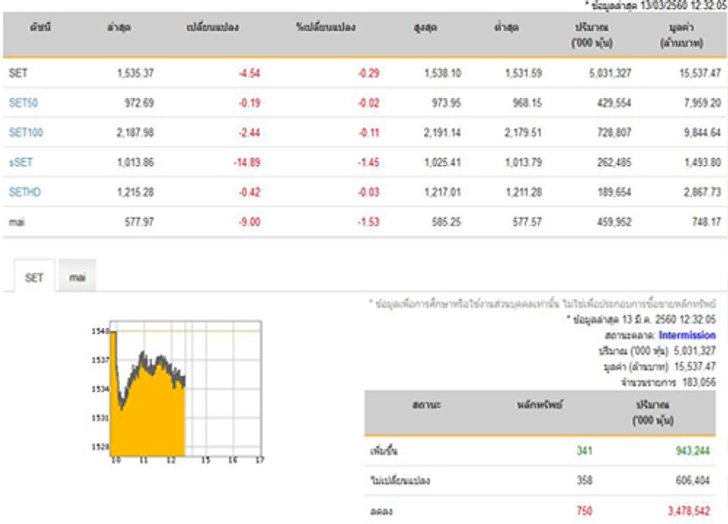Click SET change value -4.54
The height and width of the screenshot is (524, 728).
click(x=249, y=73)
